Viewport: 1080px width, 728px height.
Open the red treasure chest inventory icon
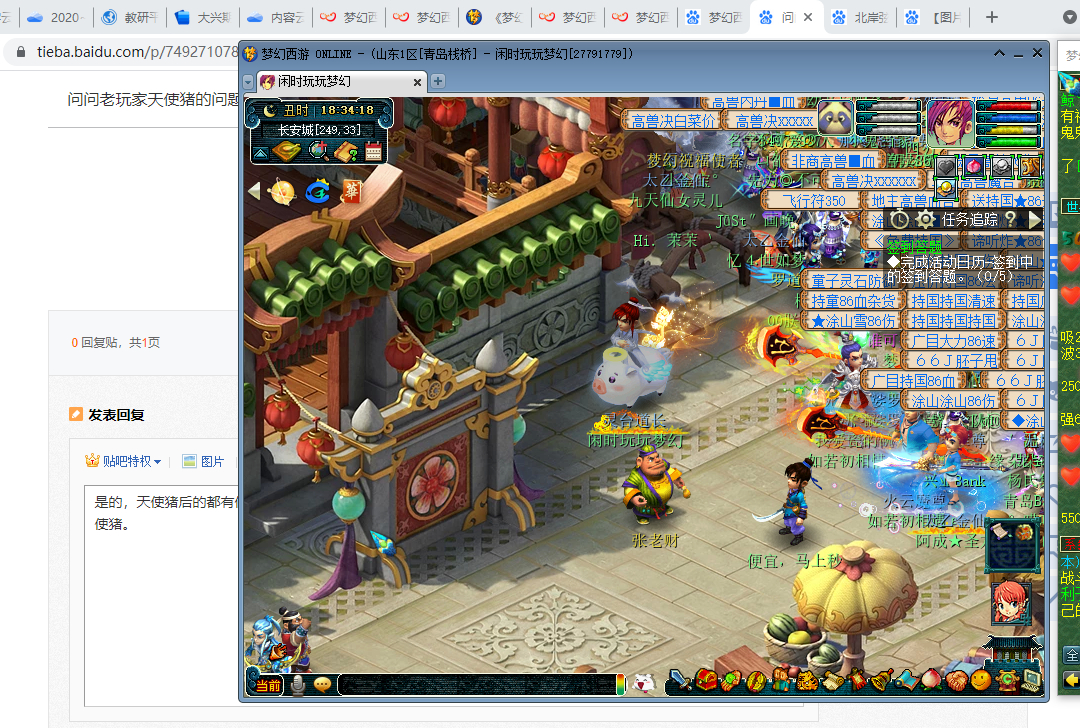pos(706,680)
